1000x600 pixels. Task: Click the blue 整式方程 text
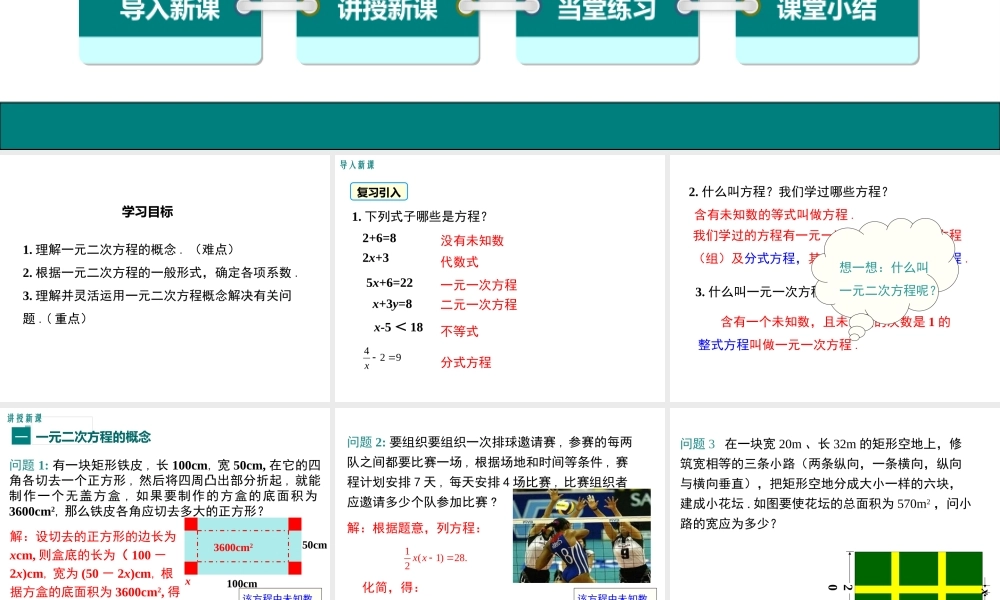[723, 344]
